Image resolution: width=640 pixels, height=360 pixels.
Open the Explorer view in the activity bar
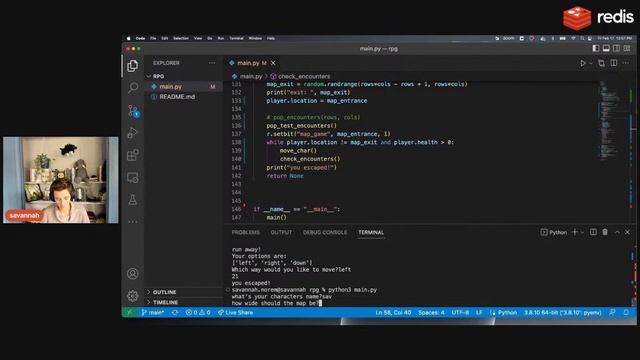point(133,66)
